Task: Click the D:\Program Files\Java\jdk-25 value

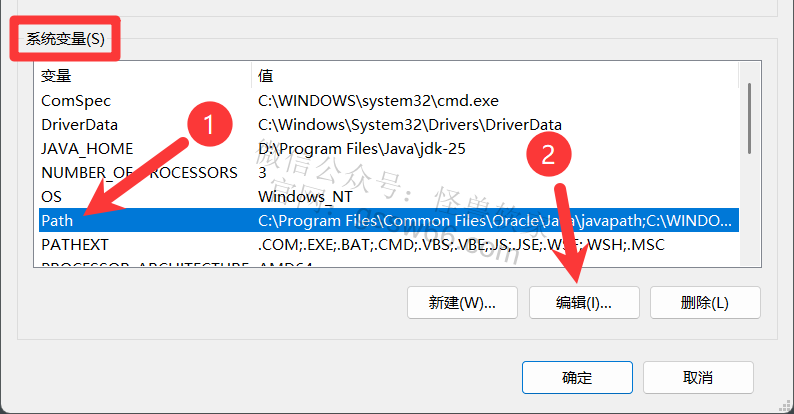Action: pos(362,149)
